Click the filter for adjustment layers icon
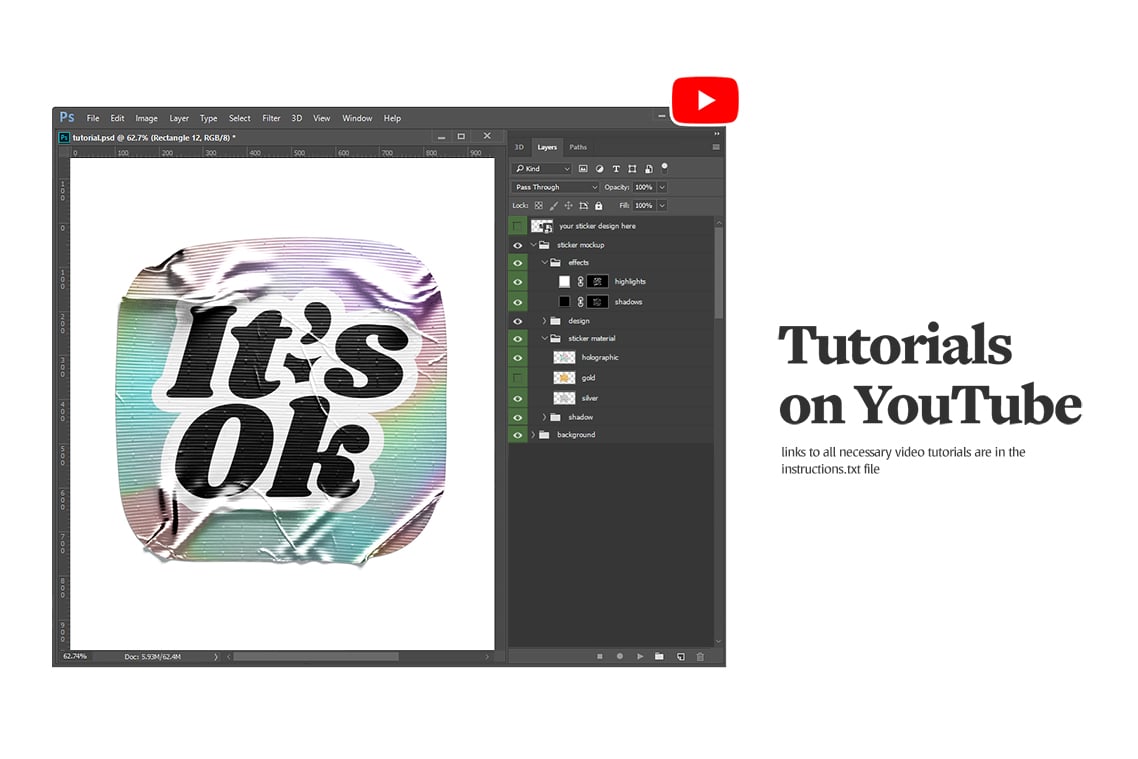The width and height of the screenshot is (1138, 759). pos(599,169)
